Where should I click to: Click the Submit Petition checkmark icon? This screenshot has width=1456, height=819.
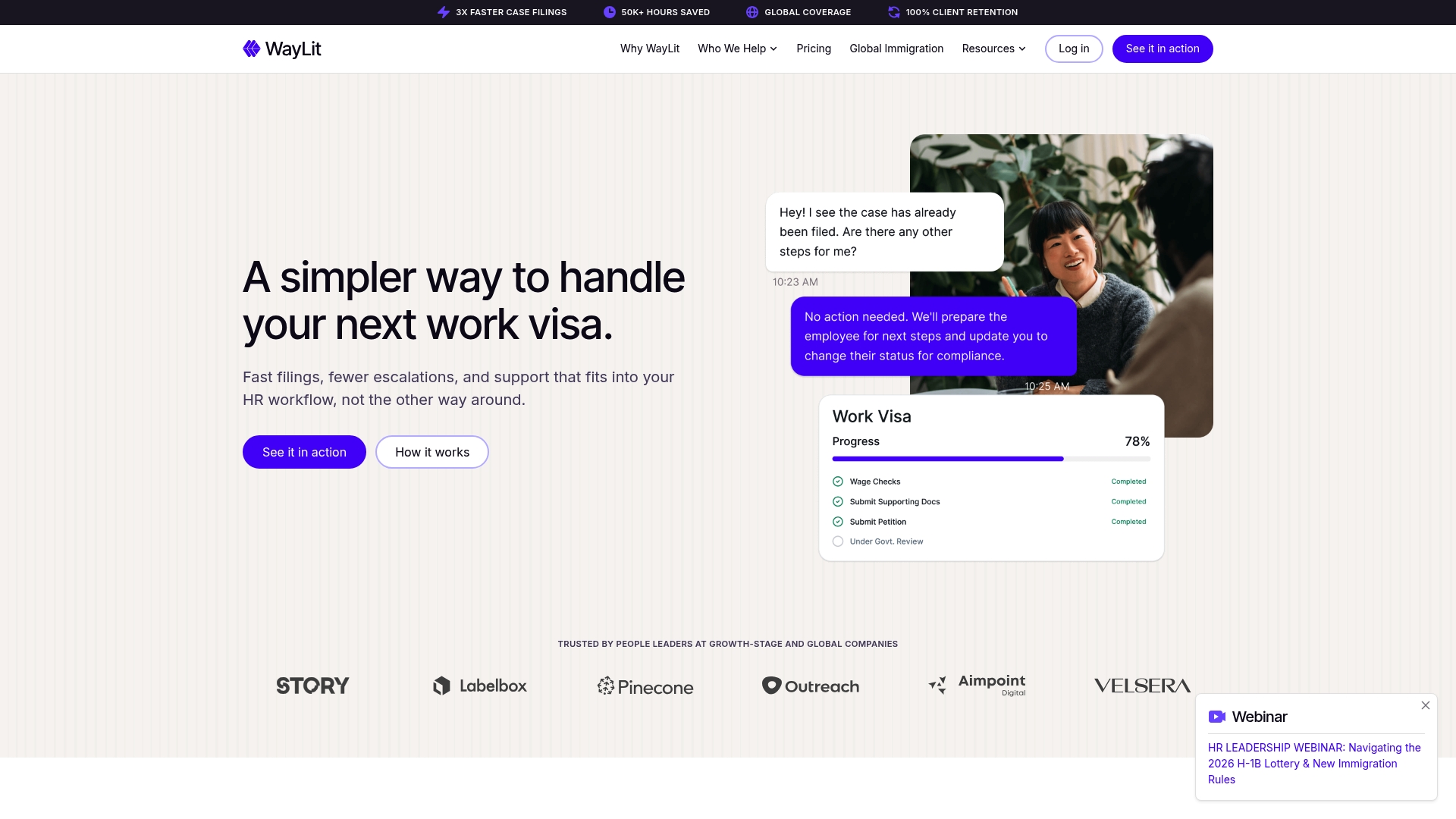point(838,522)
